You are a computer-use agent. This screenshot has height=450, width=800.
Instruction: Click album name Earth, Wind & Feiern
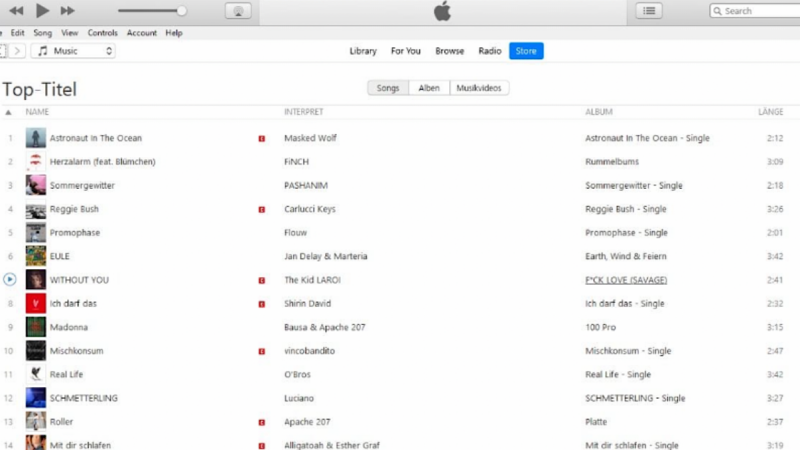[626, 256]
